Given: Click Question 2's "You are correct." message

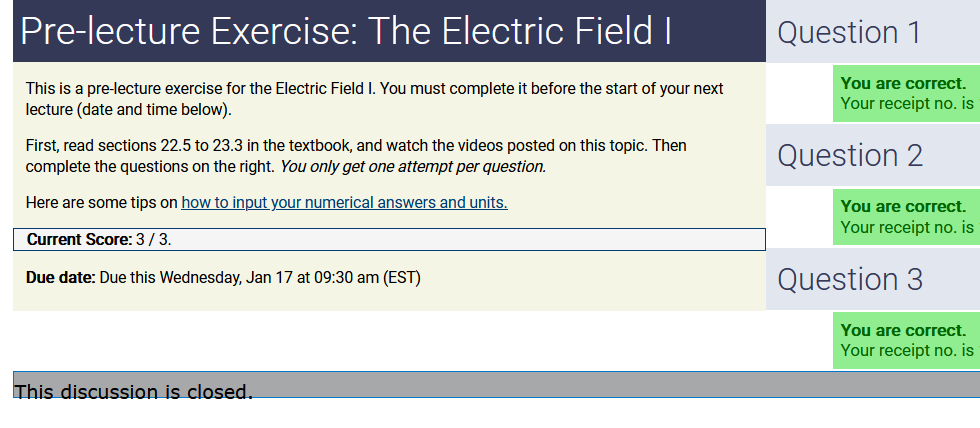Looking at the screenshot, I should click(903, 207).
